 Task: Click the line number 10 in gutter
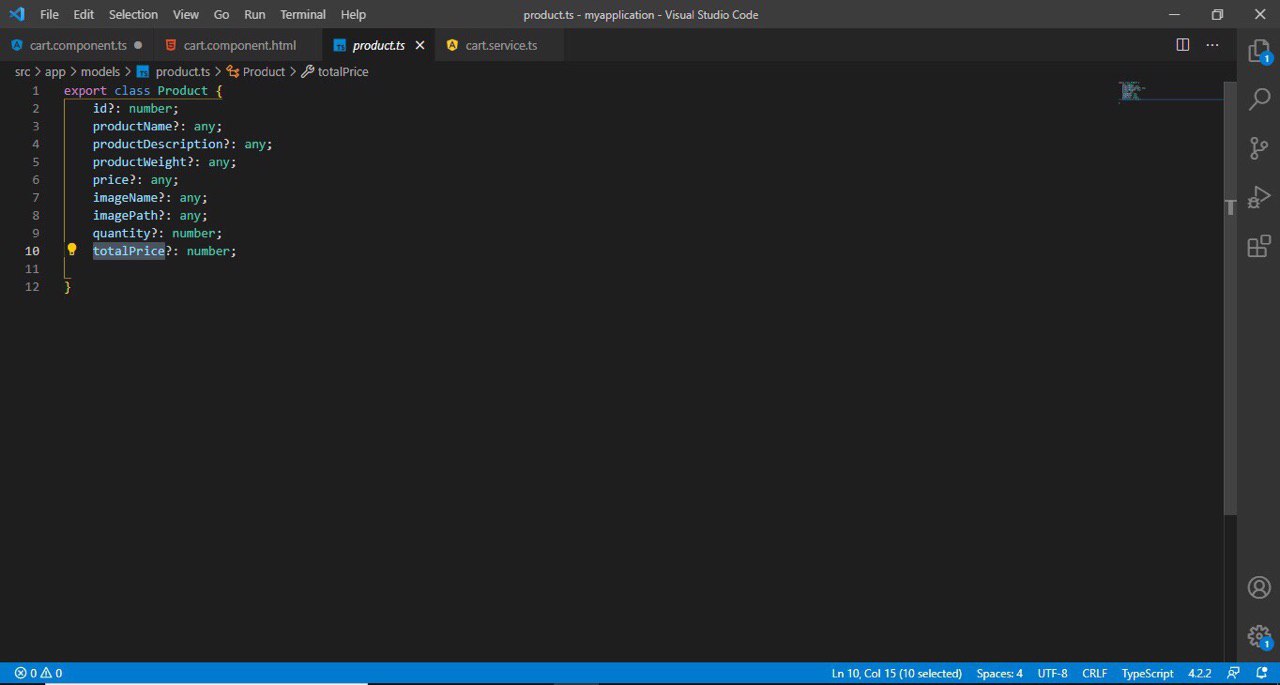tap(33, 251)
